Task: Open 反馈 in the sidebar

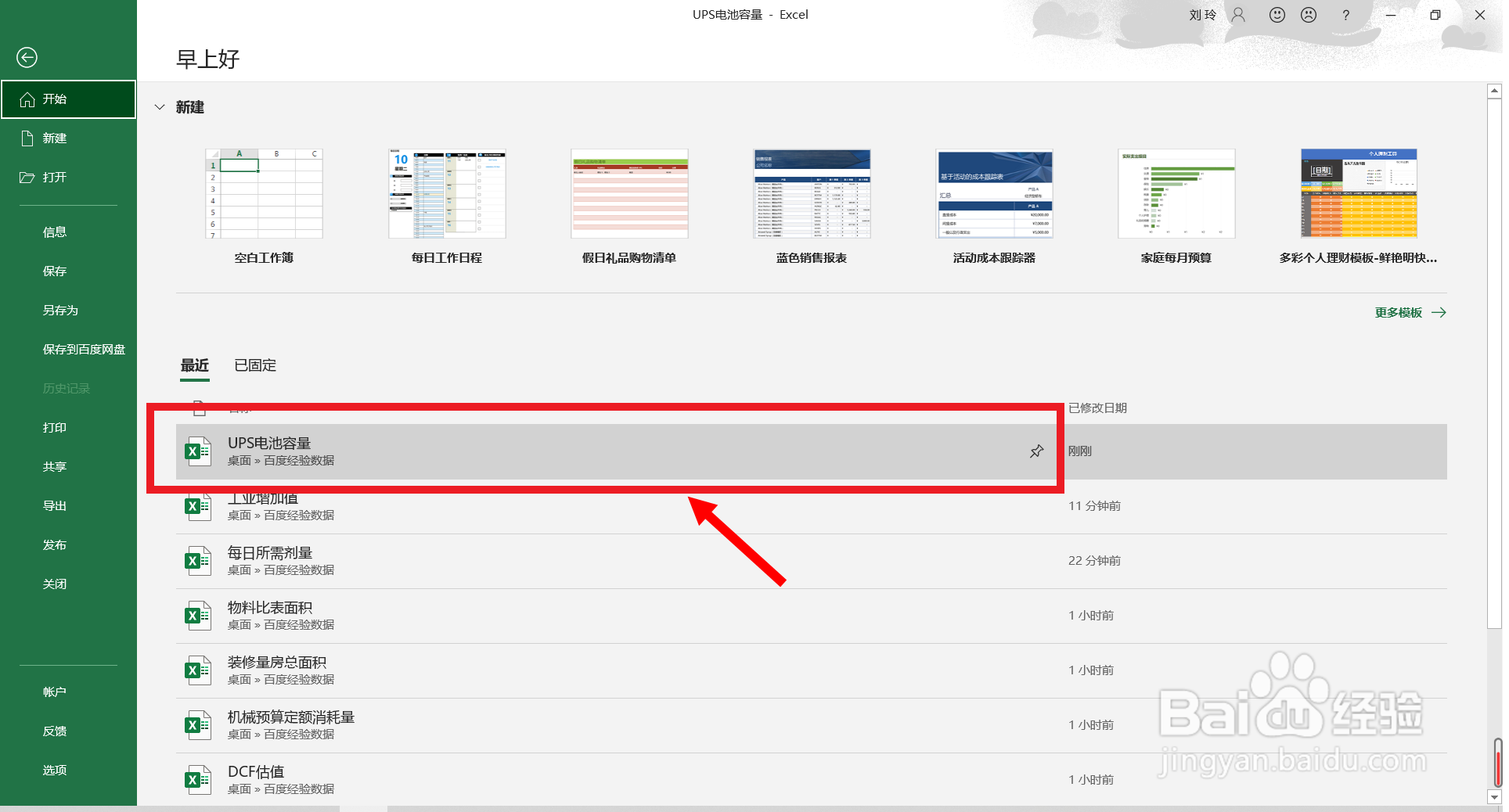Action: [x=55, y=731]
